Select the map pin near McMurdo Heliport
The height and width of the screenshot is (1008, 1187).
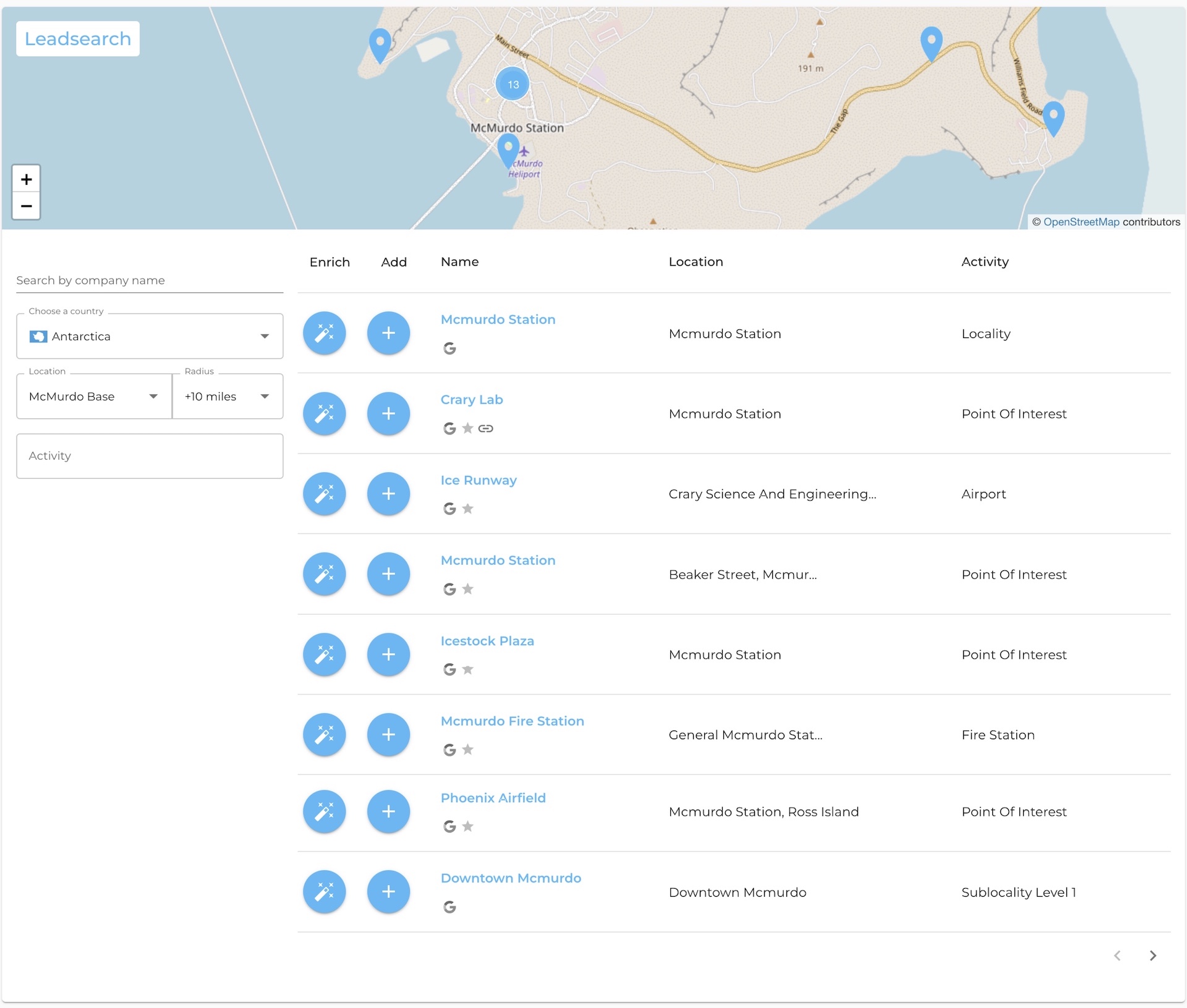(x=508, y=151)
